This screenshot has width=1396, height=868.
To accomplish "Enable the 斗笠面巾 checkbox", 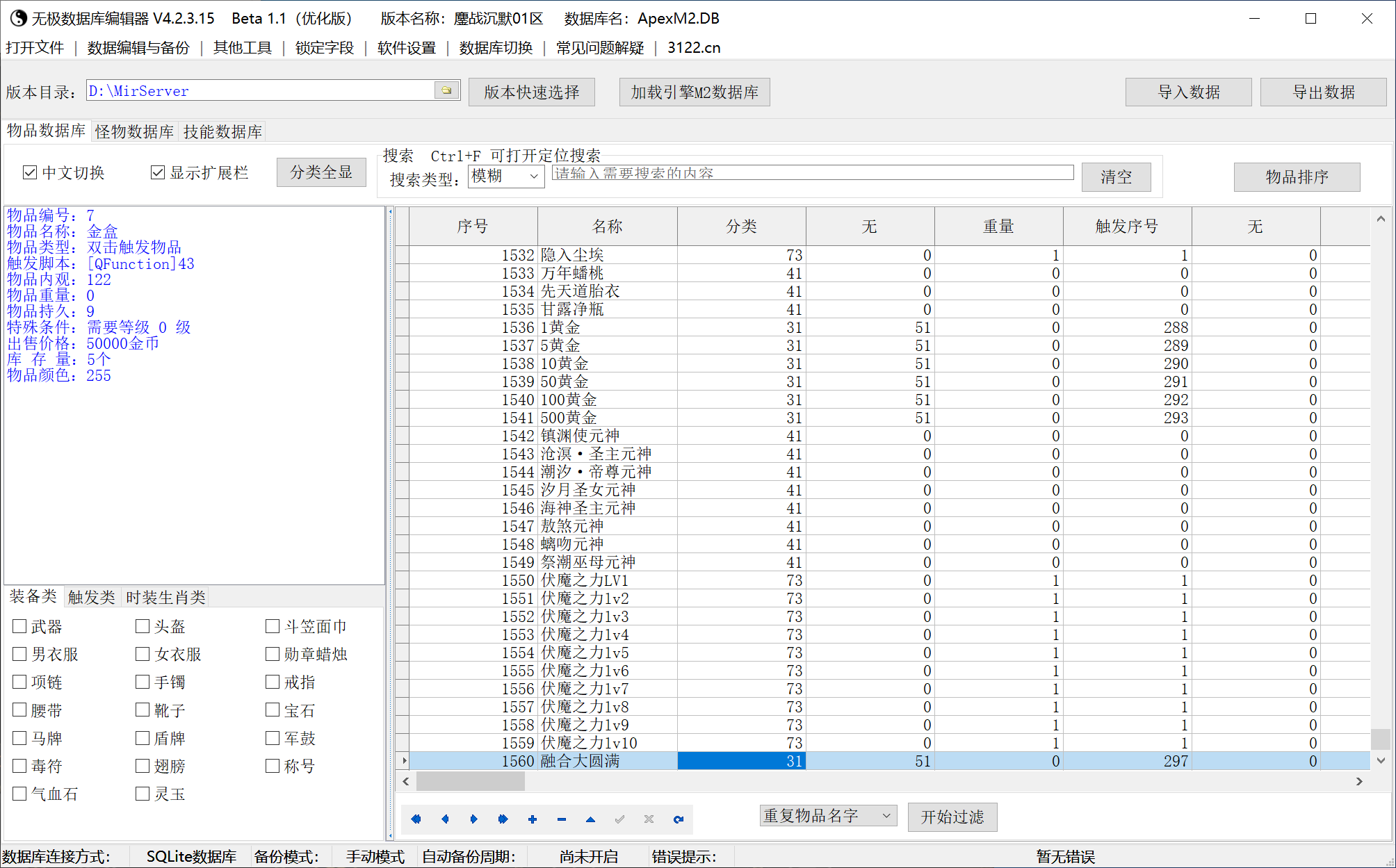I will point(273,626).
